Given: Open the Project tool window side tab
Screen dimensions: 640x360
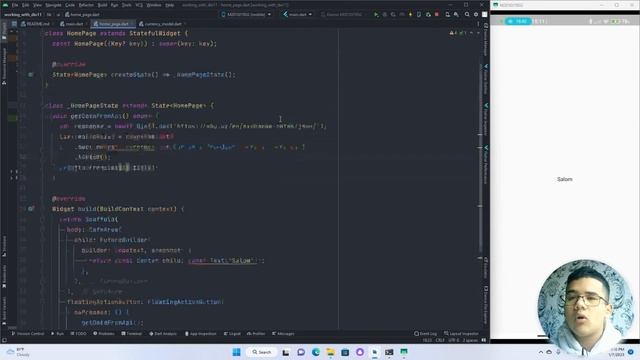Looking at the screenshot, I should click(x=4, y=31).
